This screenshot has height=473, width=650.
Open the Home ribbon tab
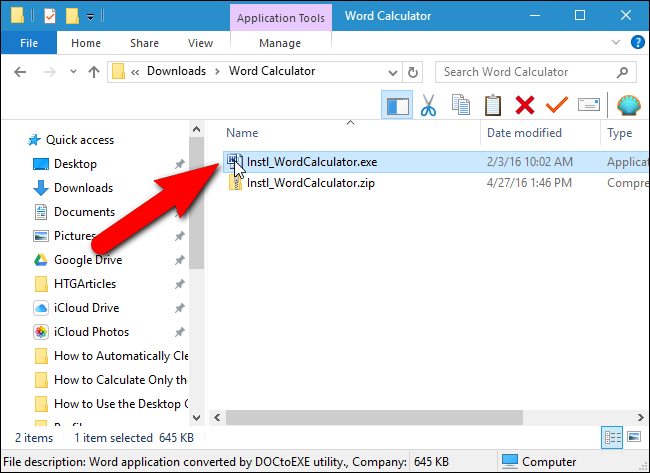click(x=86, y=43)
